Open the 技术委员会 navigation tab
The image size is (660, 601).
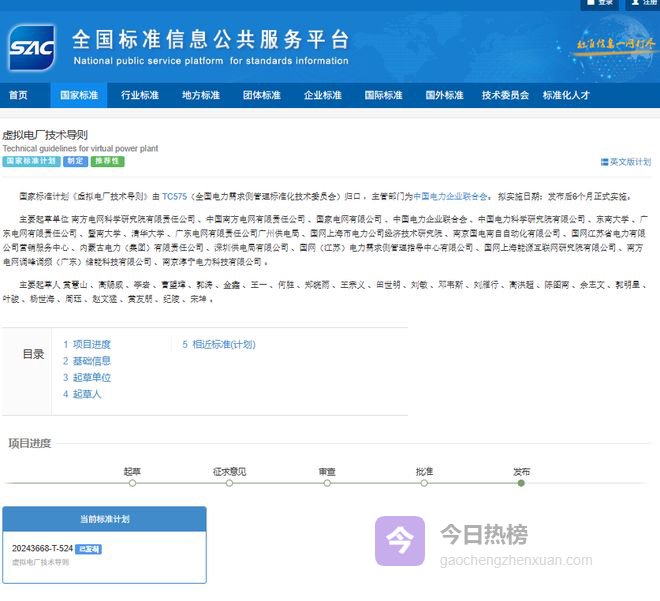point(505,95)
